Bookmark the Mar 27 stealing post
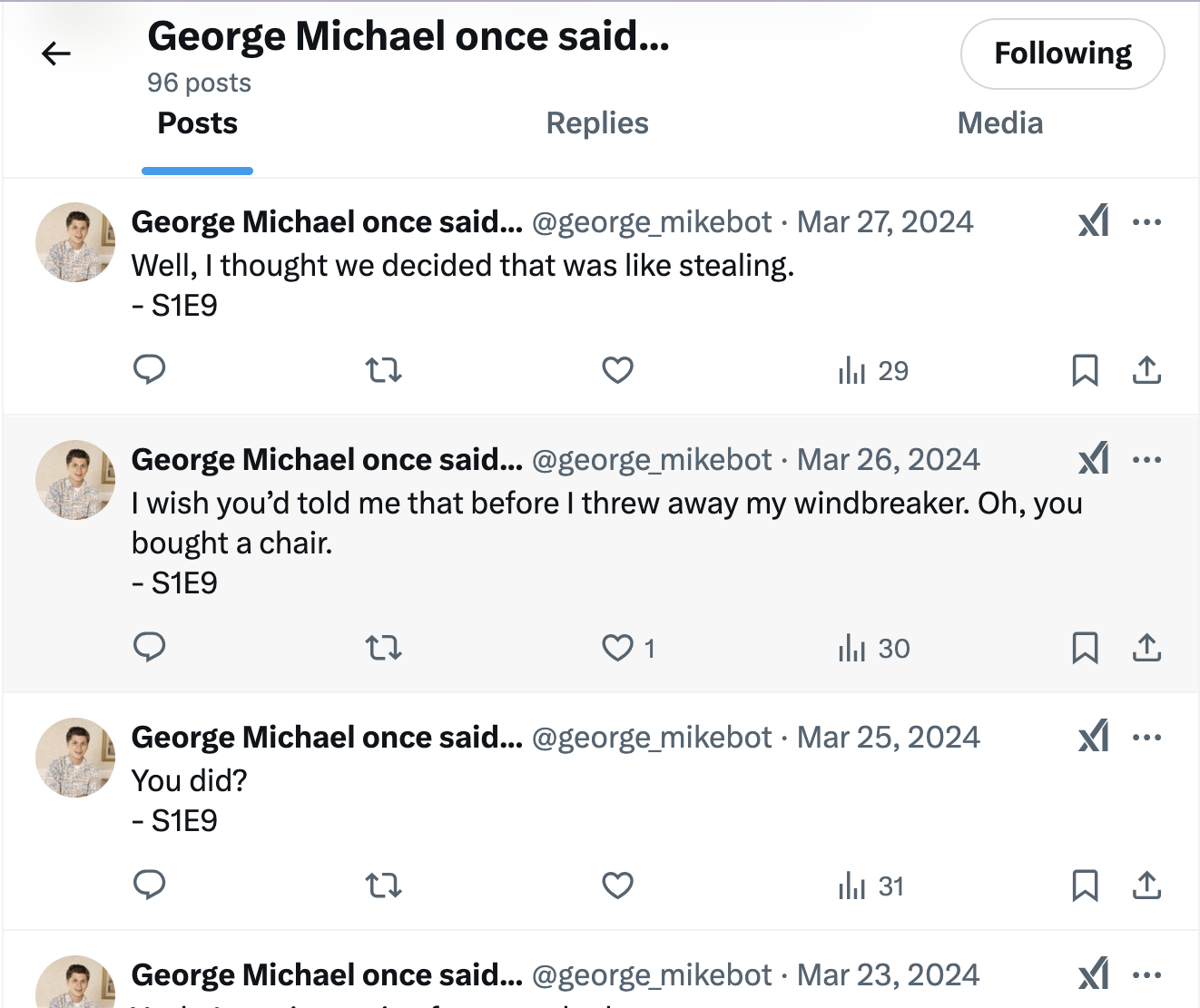The height and width of the screenshot is (1008, 1200). pos(1086,370)
